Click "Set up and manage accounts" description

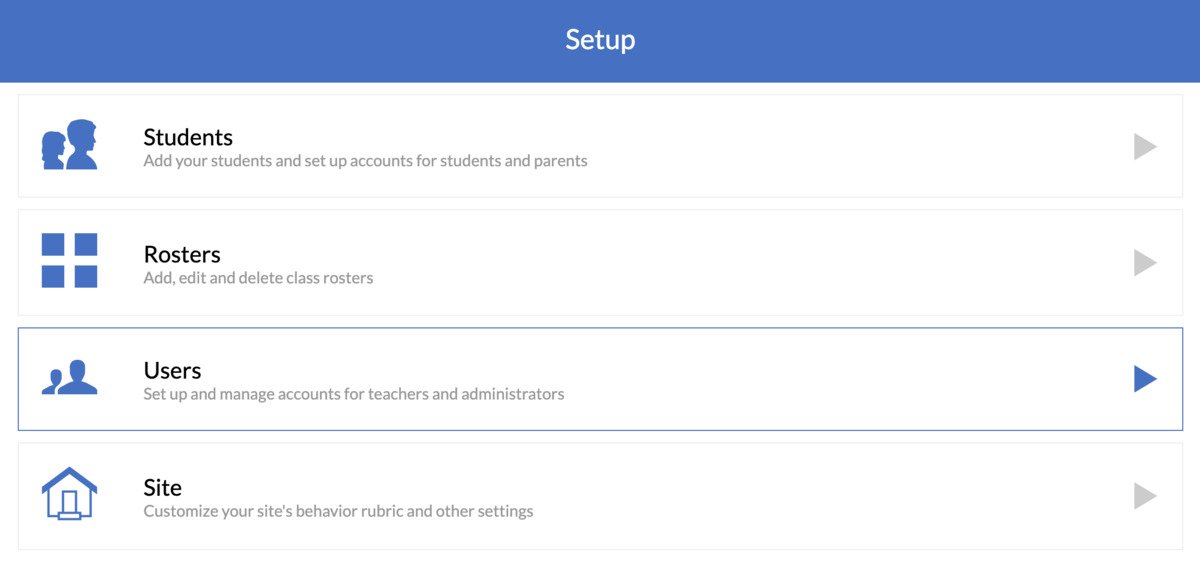[353, 394]
